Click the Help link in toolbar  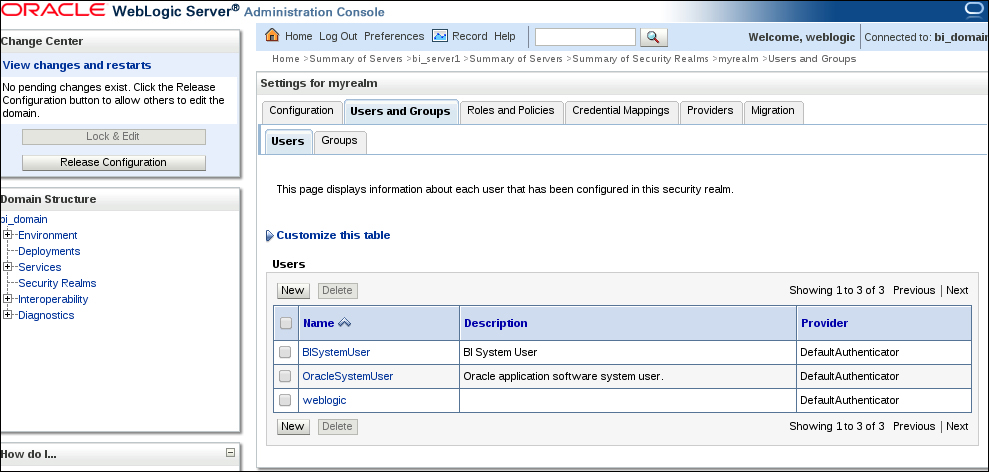click(x=505, y=37)
